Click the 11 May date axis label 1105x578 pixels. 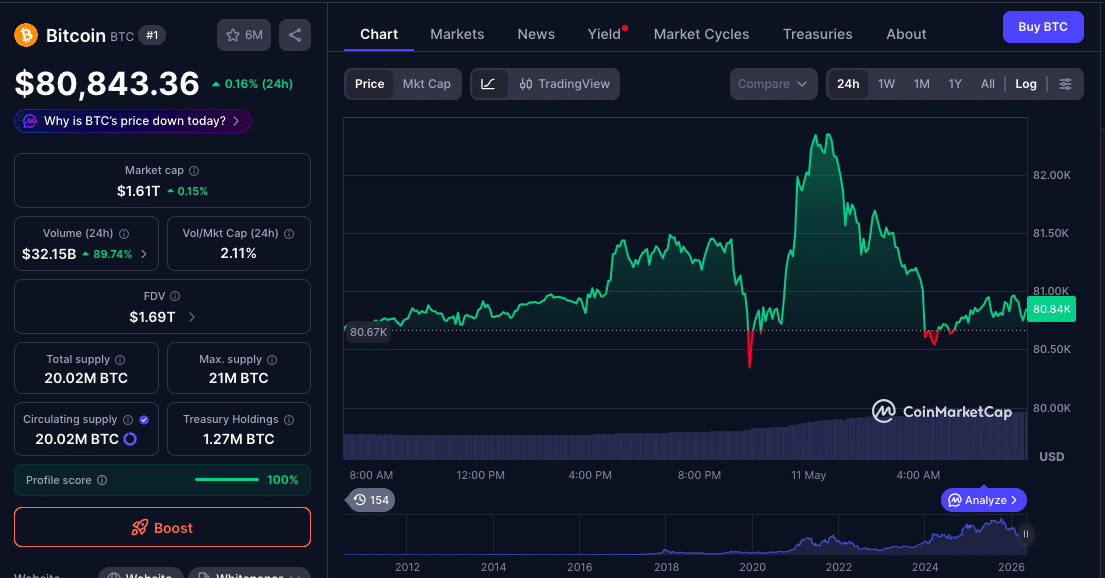tap(808, 475)
